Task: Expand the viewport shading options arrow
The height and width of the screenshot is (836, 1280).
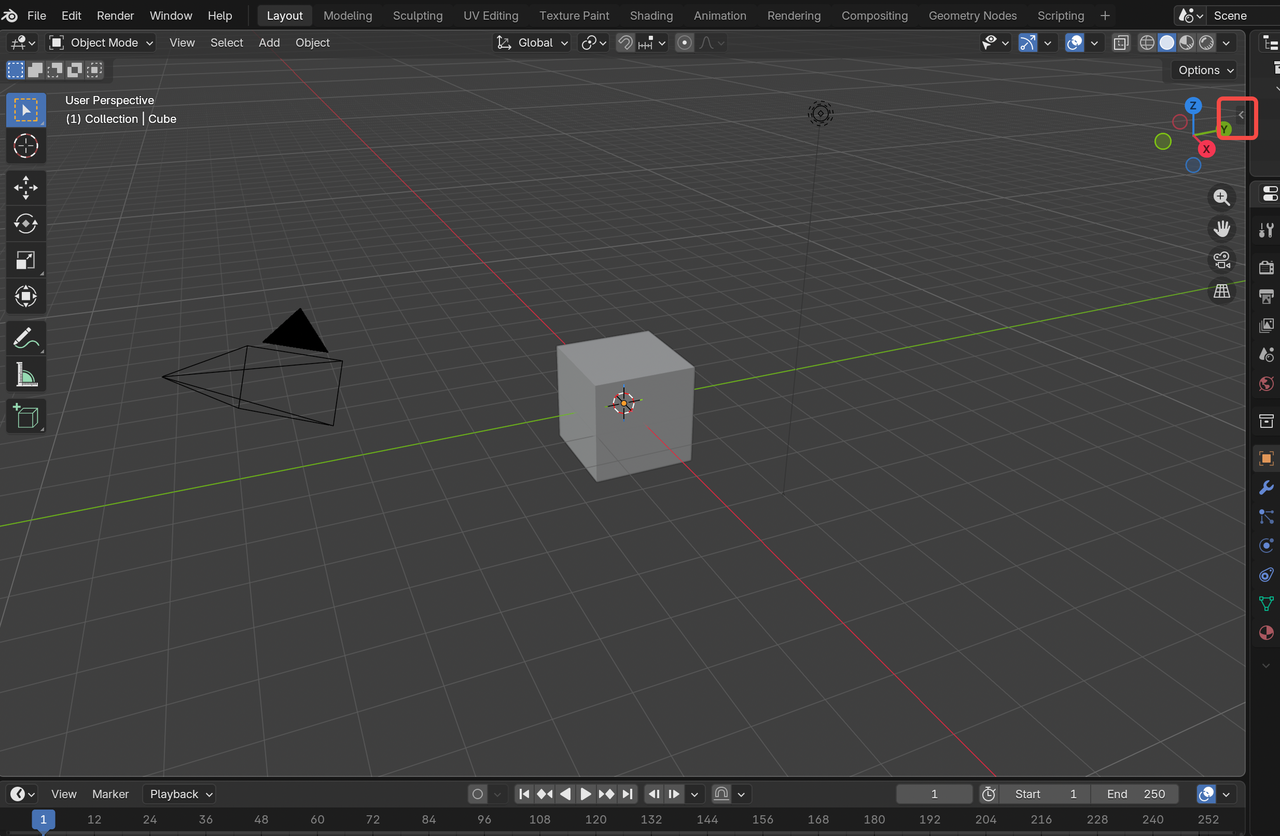Action: pyautogui.click(x=1228, y=43)
